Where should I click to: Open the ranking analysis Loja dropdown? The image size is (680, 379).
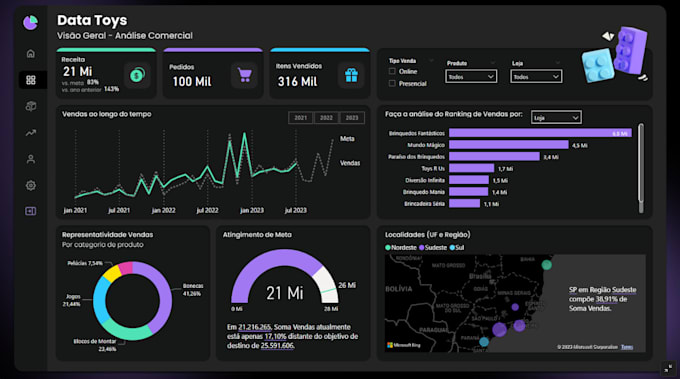[556, 118]
